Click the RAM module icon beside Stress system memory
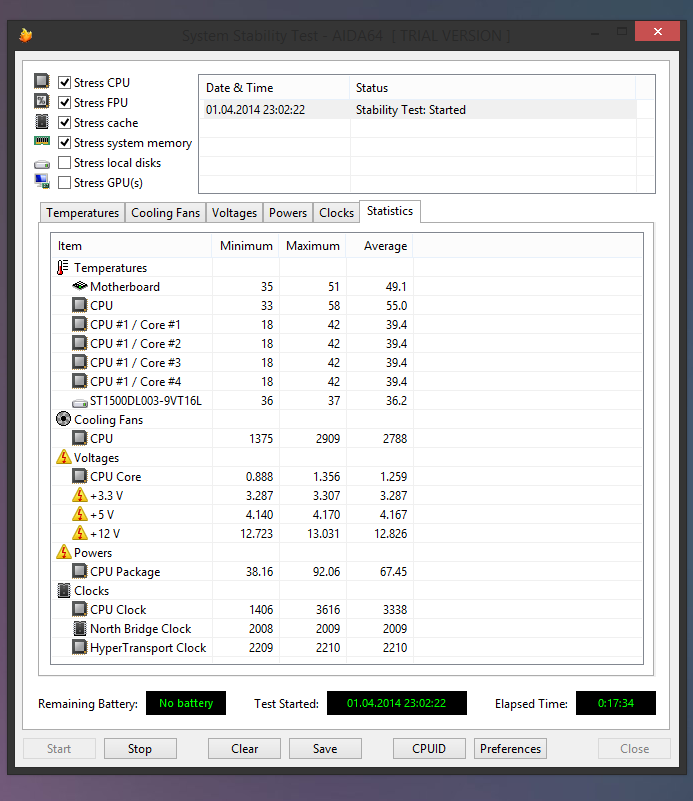The image size is (693, 801). click(x=42, y=140)
